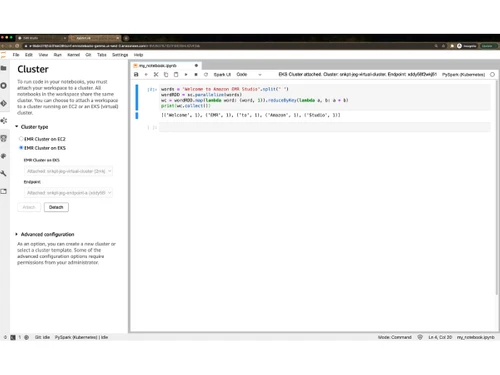Open the Tabs menu
Screen dimensions: 500x375
pos(102,55)
